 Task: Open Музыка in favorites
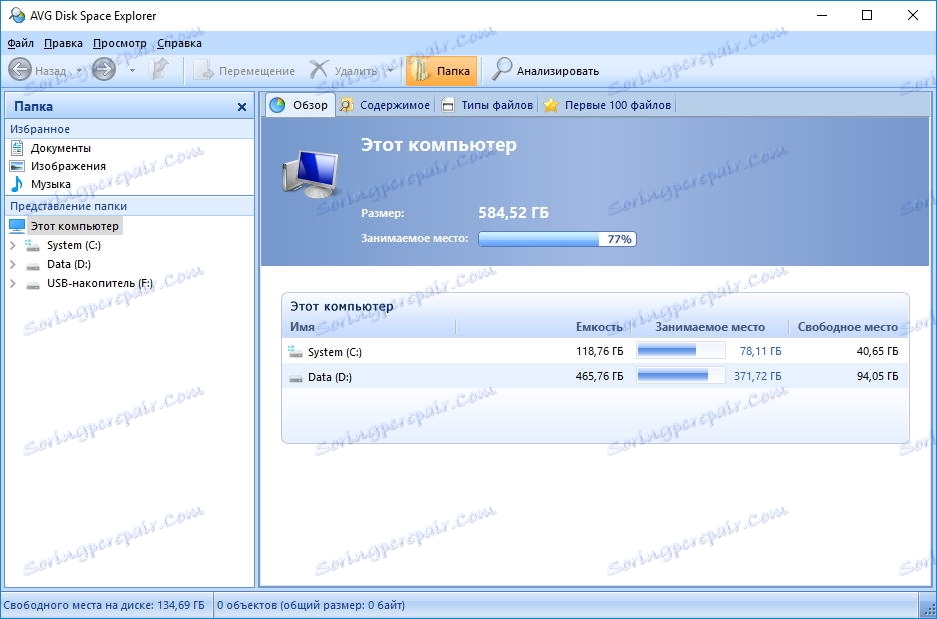pos(51,184)
